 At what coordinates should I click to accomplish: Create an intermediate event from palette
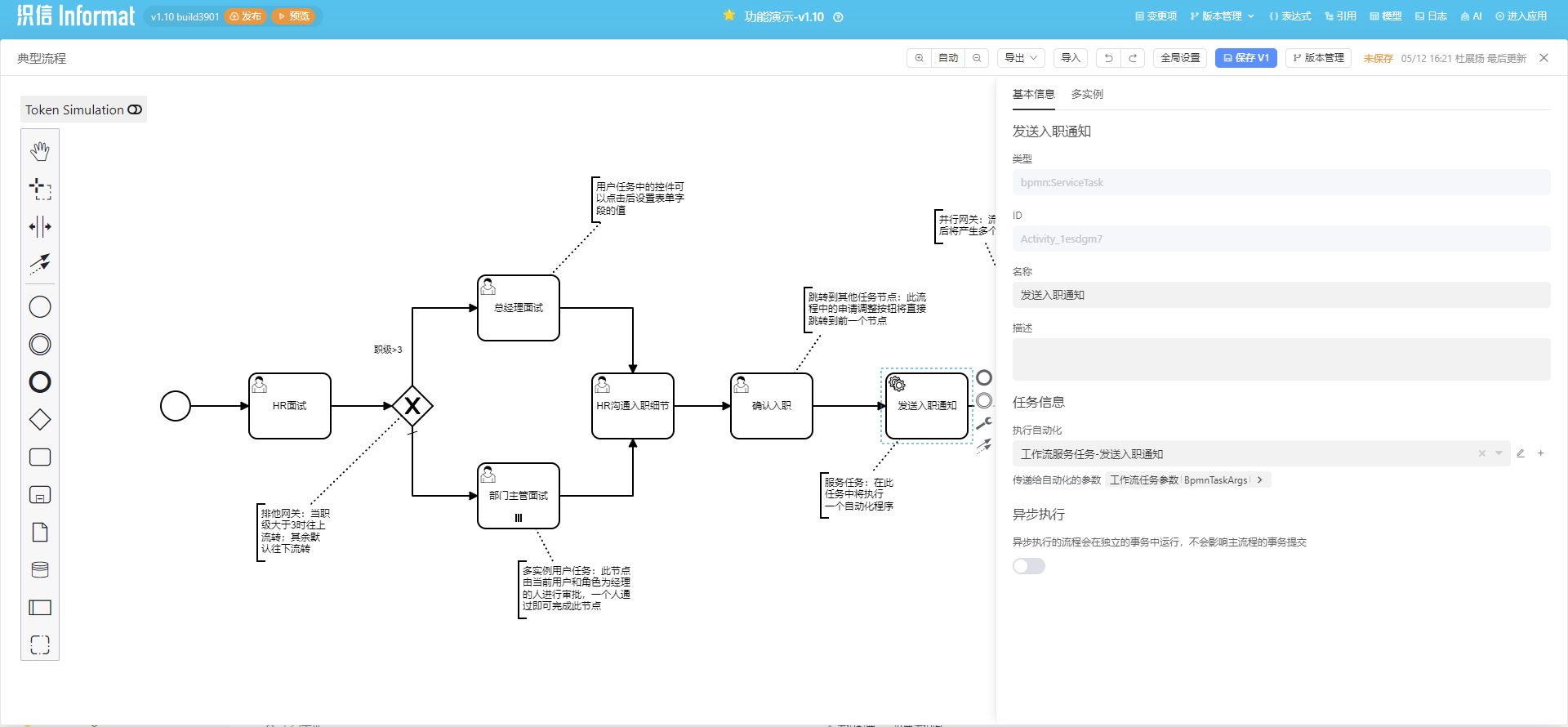point(40,345)
